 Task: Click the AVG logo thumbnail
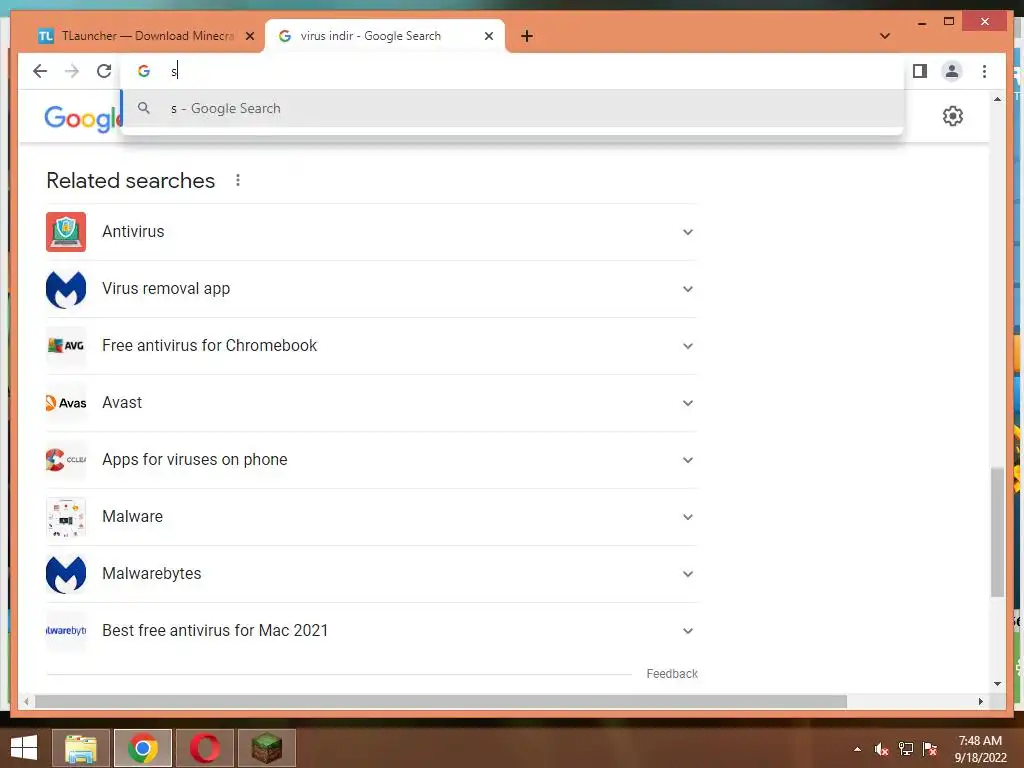click(x=66, y=345)
